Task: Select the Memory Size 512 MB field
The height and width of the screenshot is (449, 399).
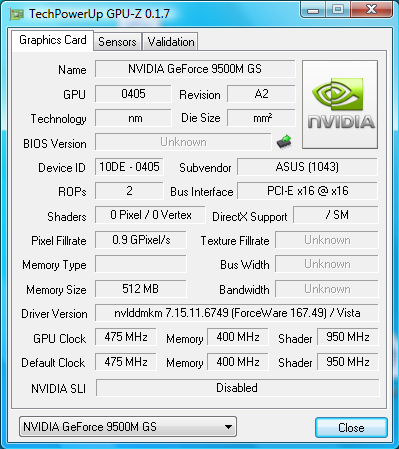Action: click(x=141, y=289)
